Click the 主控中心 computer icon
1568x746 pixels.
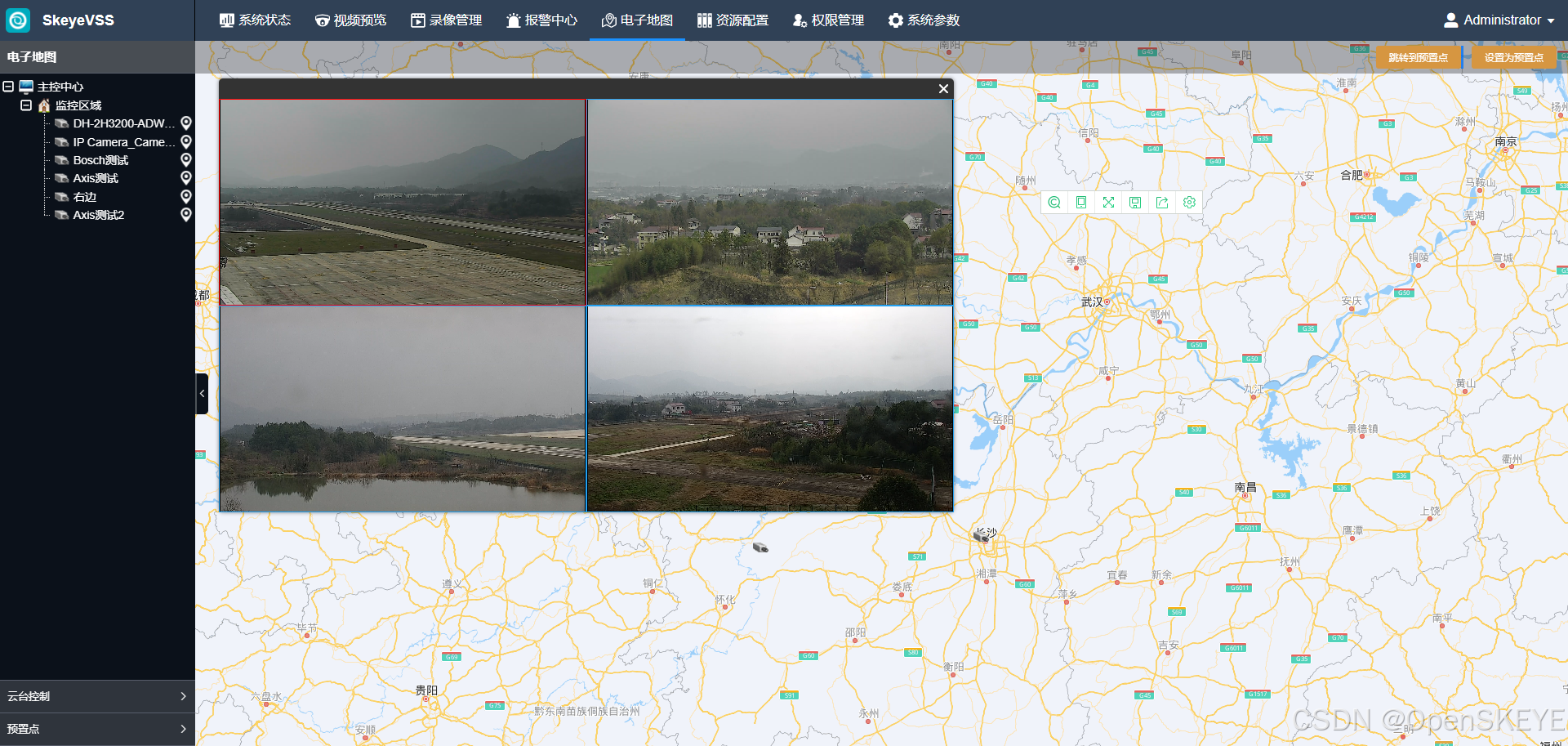click(26, 87)
